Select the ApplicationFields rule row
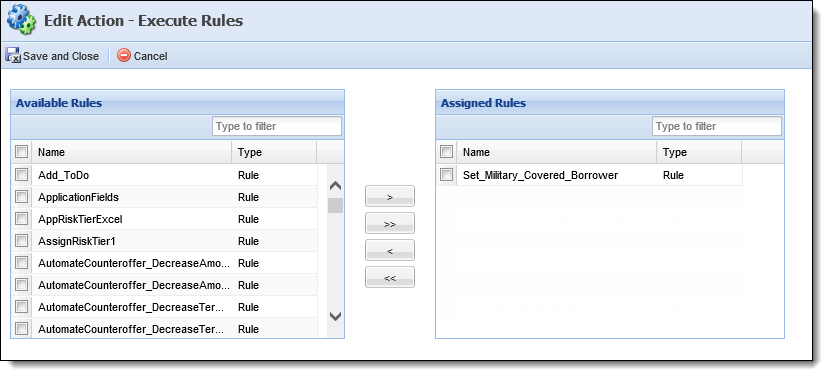 [164, 197]
